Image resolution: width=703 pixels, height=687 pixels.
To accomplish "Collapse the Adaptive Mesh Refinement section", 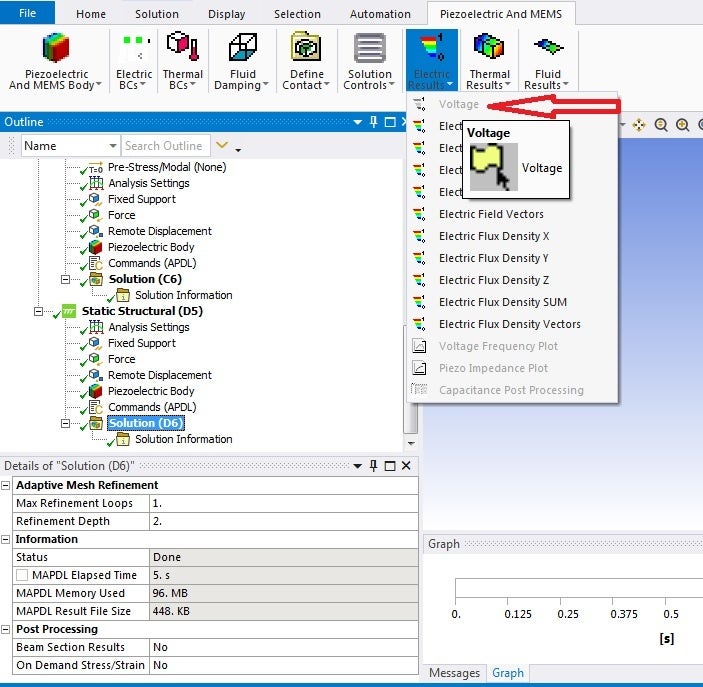I will click(x=7, y=485).
